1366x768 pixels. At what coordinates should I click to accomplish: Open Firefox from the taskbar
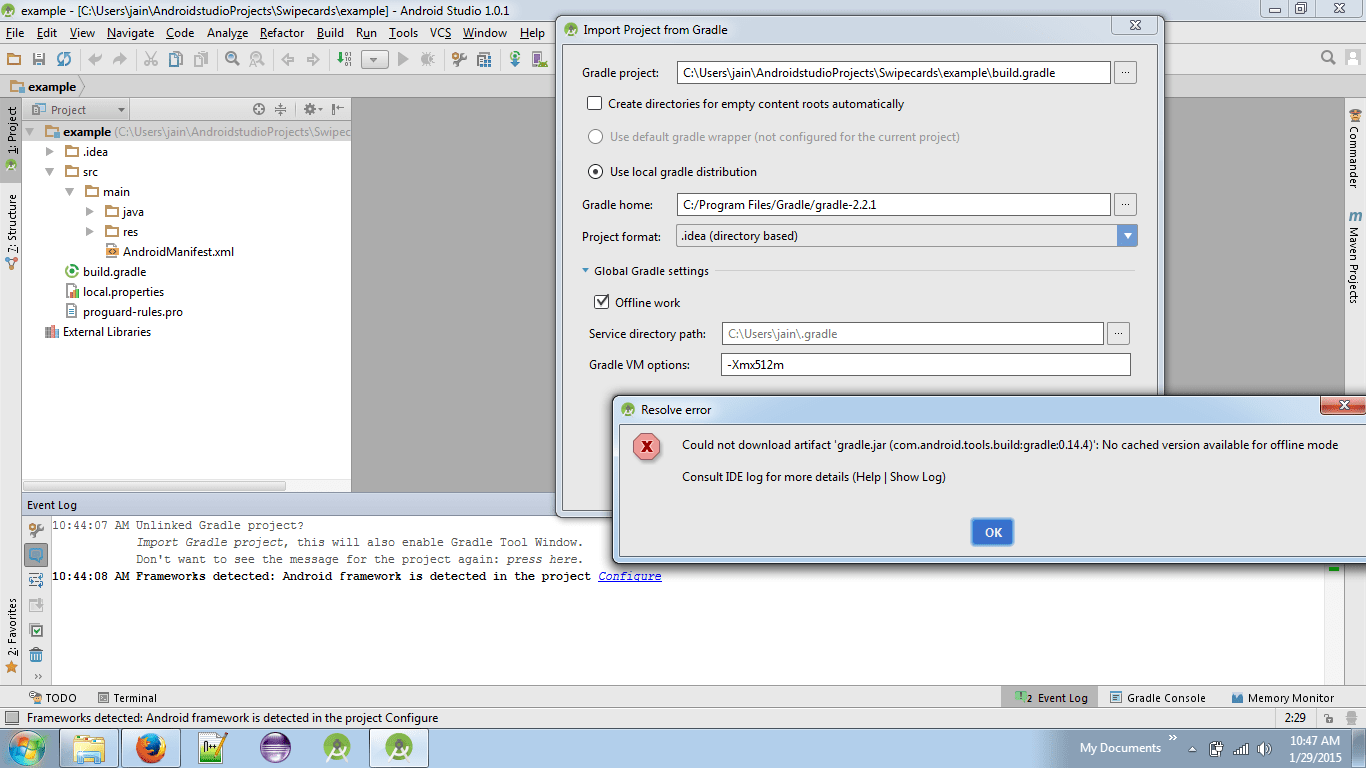click(151, 748)
